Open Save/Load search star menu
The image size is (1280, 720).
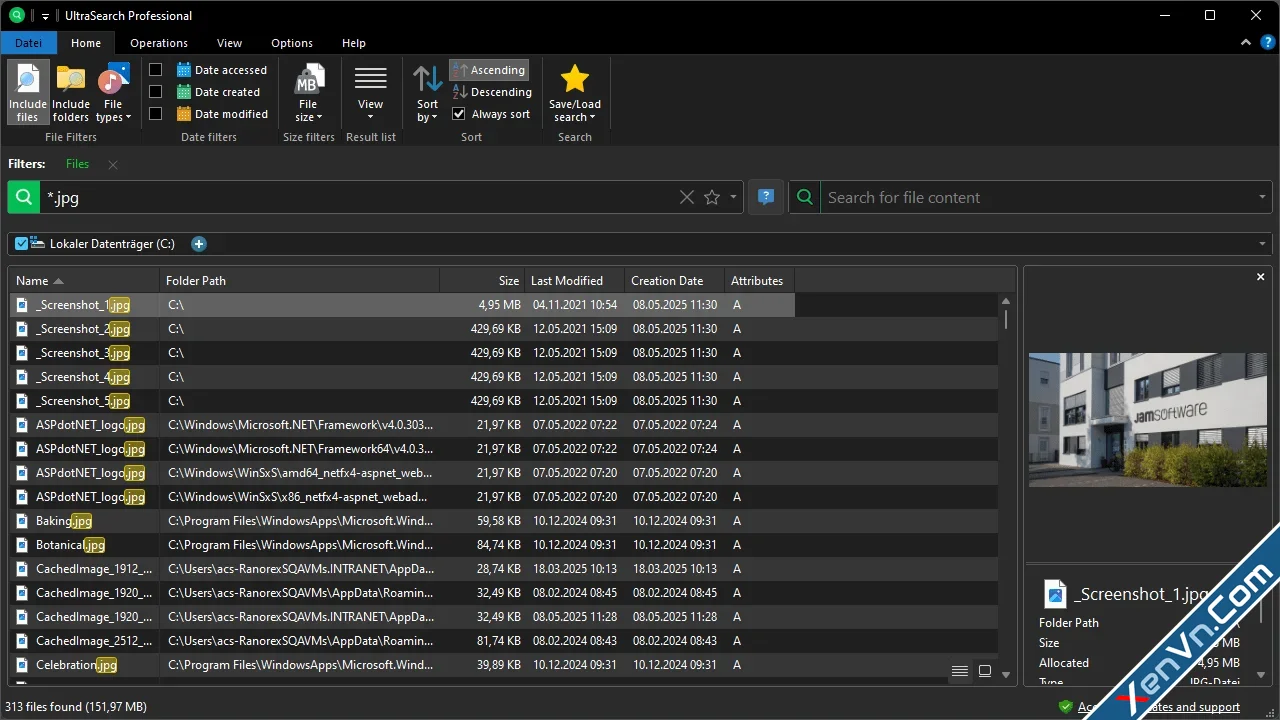tap(575, 92)
